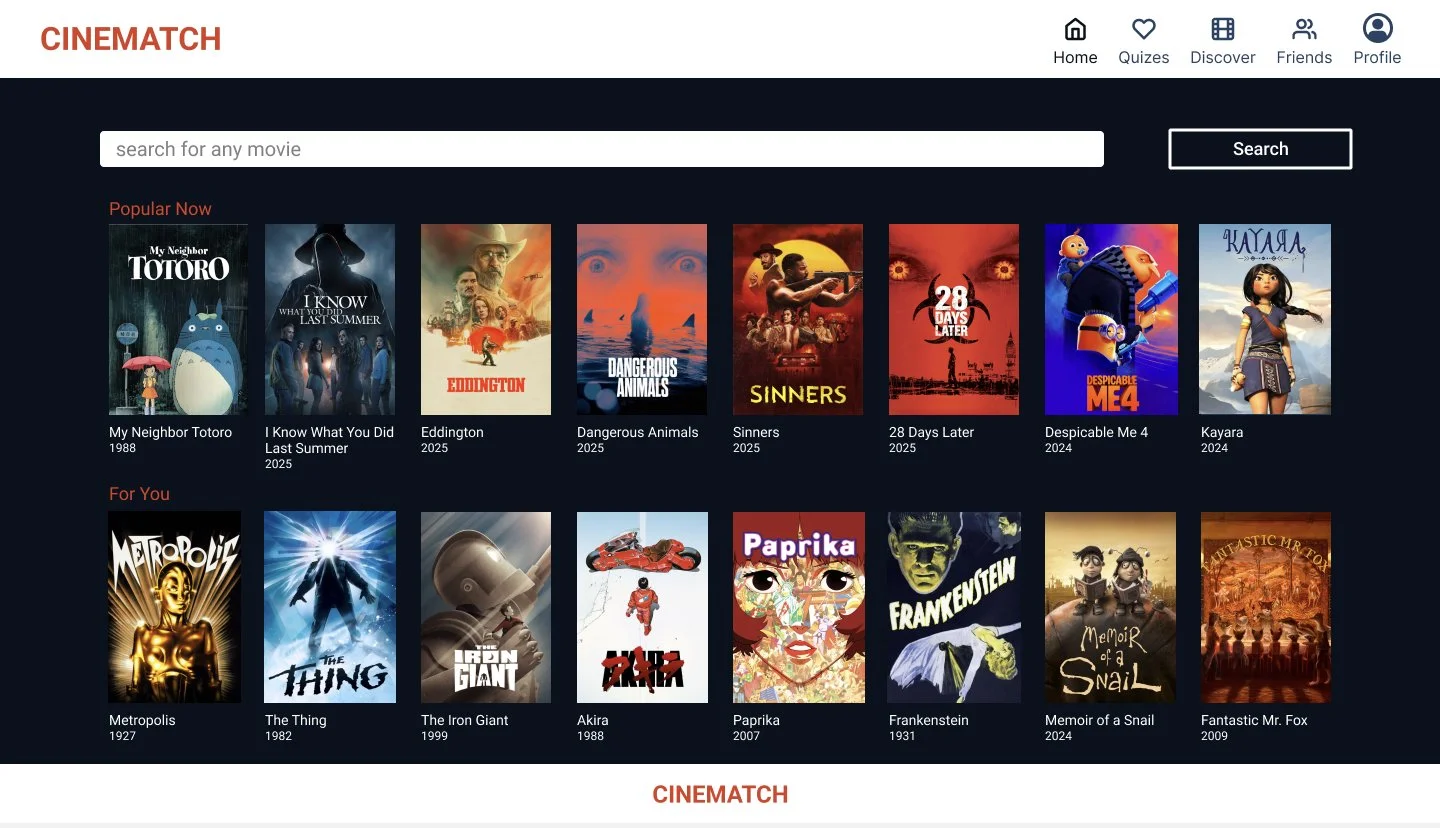Click the 'Despicable Me 4' title text
This screenshot has height=828, width=1440.
[1096, 432]
